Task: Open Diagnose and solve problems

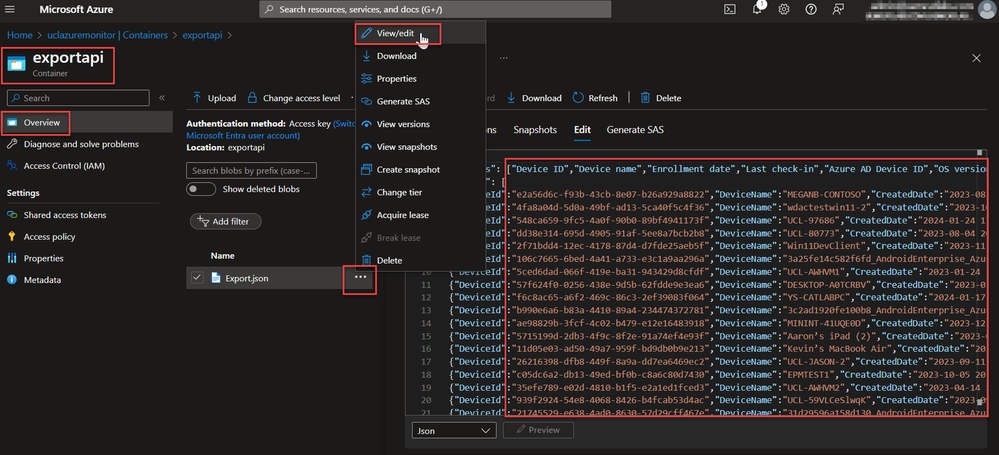Action: pos(81,144)
